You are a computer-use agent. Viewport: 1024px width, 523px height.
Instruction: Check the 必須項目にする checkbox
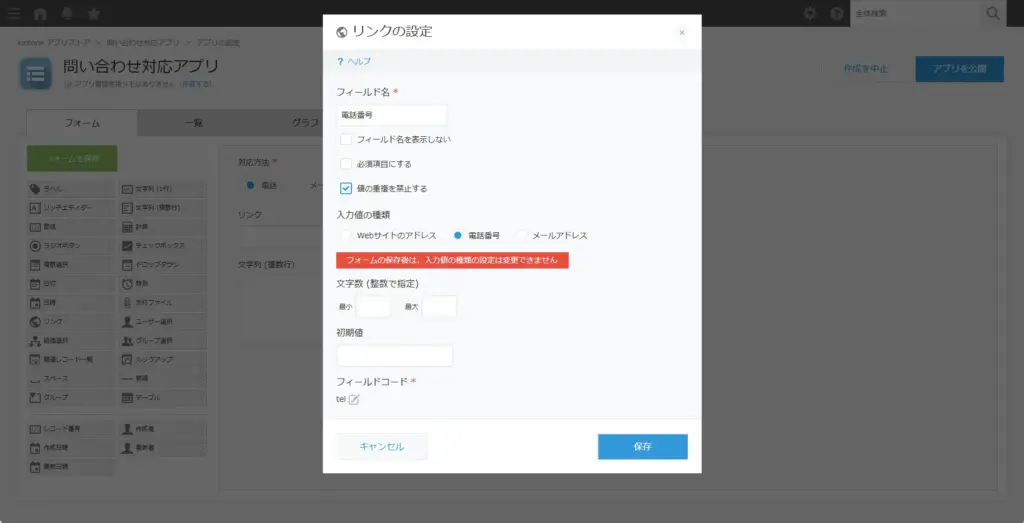point(346,164)
